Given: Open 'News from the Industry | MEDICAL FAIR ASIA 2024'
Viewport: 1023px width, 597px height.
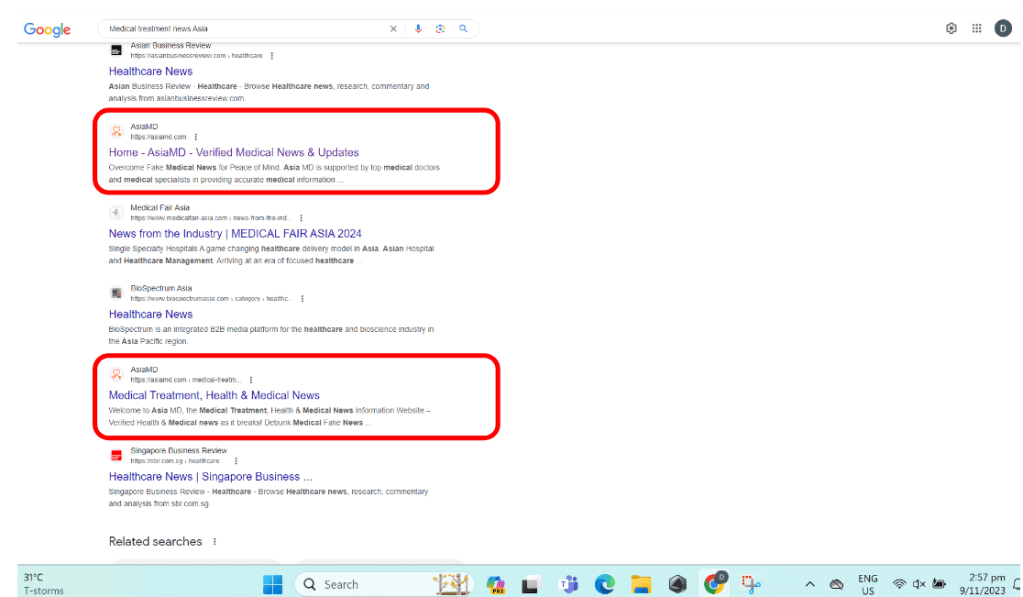Looking at the screenshot, I should click(x=235, y=233).
